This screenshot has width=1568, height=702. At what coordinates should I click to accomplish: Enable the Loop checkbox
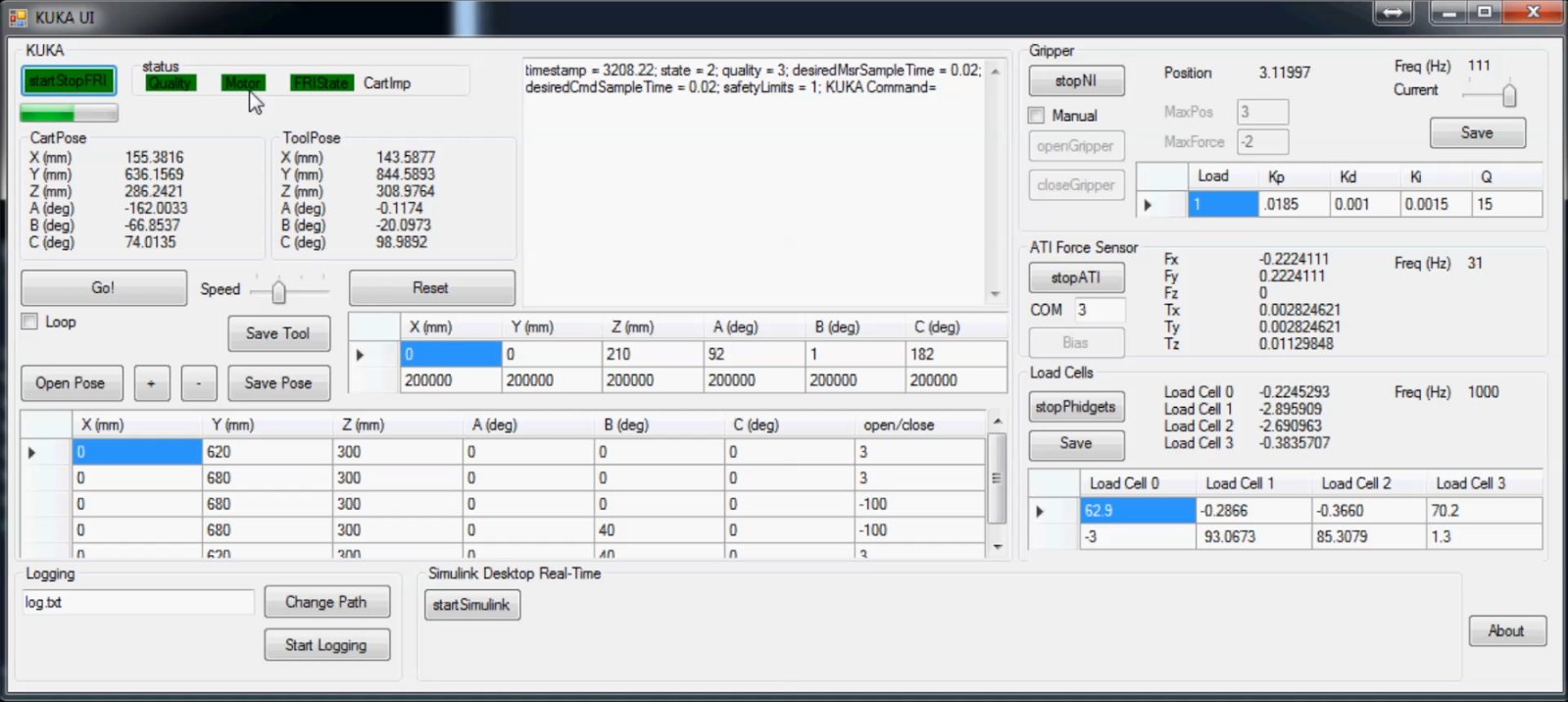click(30, 322)
